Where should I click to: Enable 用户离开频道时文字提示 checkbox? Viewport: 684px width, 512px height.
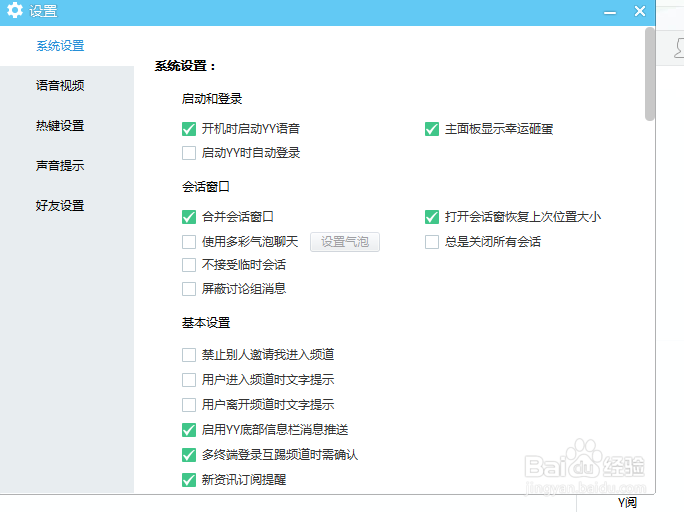click(189, 405)
